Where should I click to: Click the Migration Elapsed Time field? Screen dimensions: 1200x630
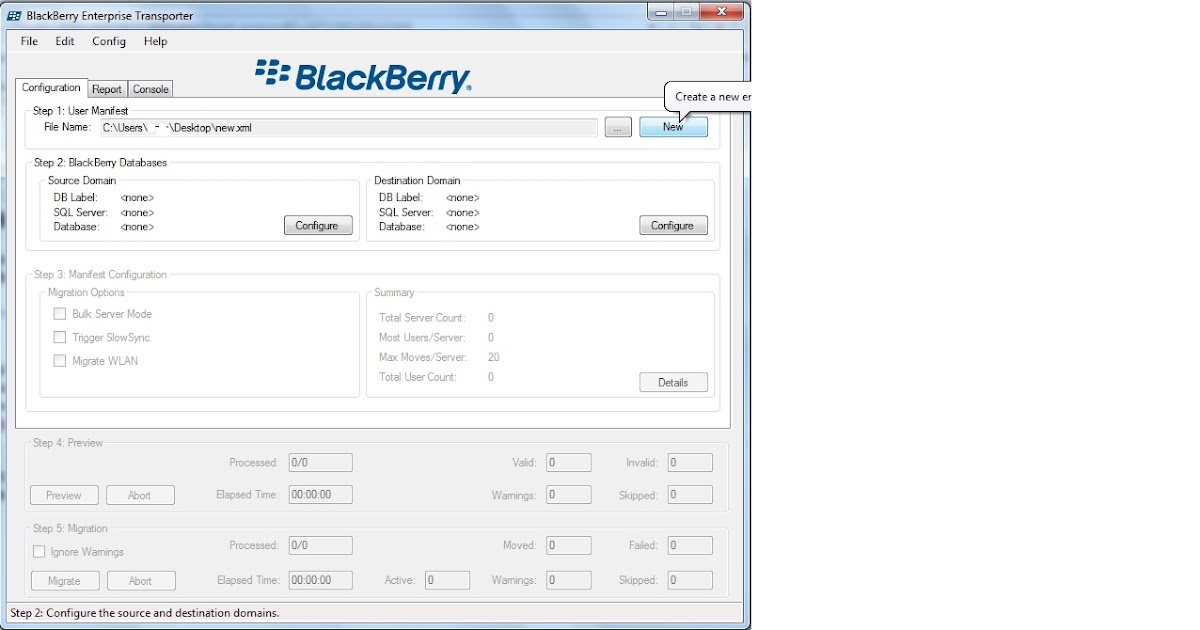tap(320, 580)
